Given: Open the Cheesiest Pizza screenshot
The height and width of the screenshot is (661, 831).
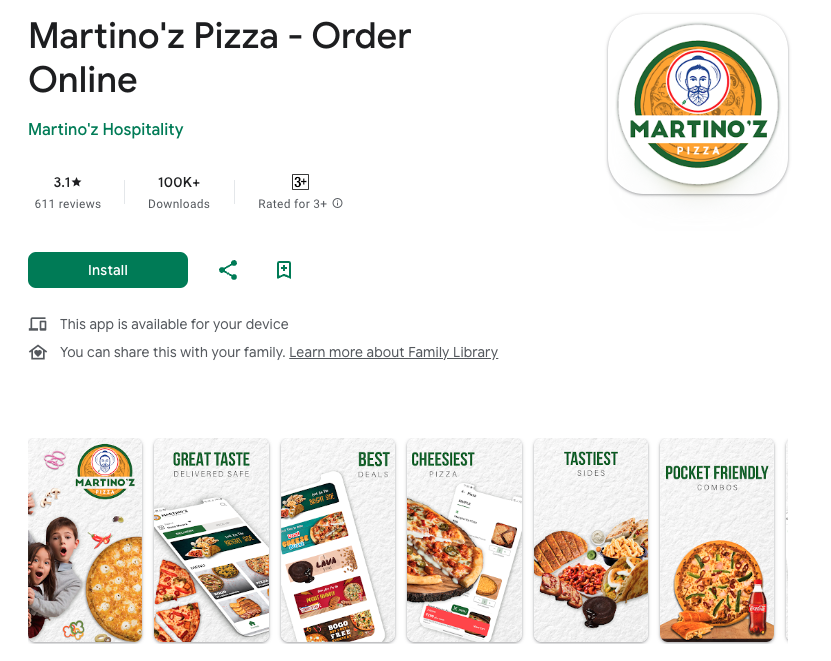Looking at the screenshot, I should coord(464,540).
